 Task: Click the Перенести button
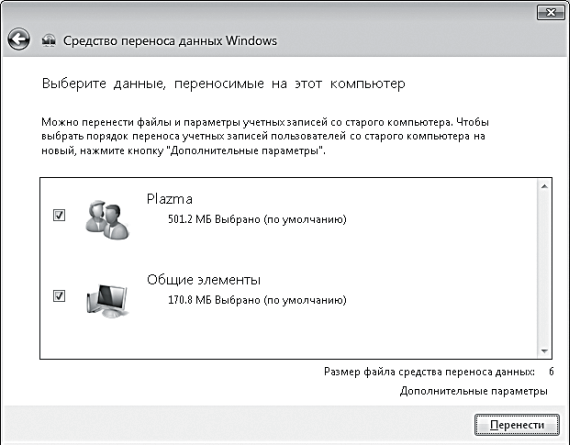tap(517, 424)
